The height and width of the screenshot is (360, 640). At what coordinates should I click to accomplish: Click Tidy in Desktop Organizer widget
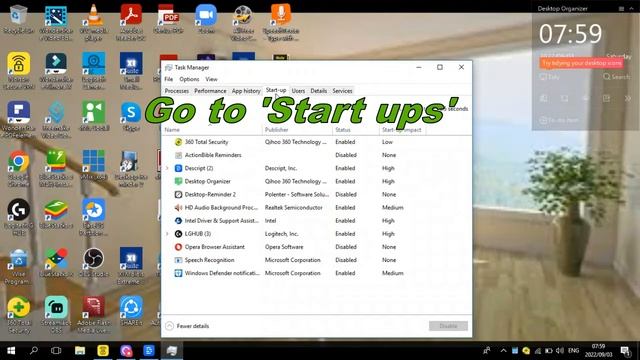550,77
